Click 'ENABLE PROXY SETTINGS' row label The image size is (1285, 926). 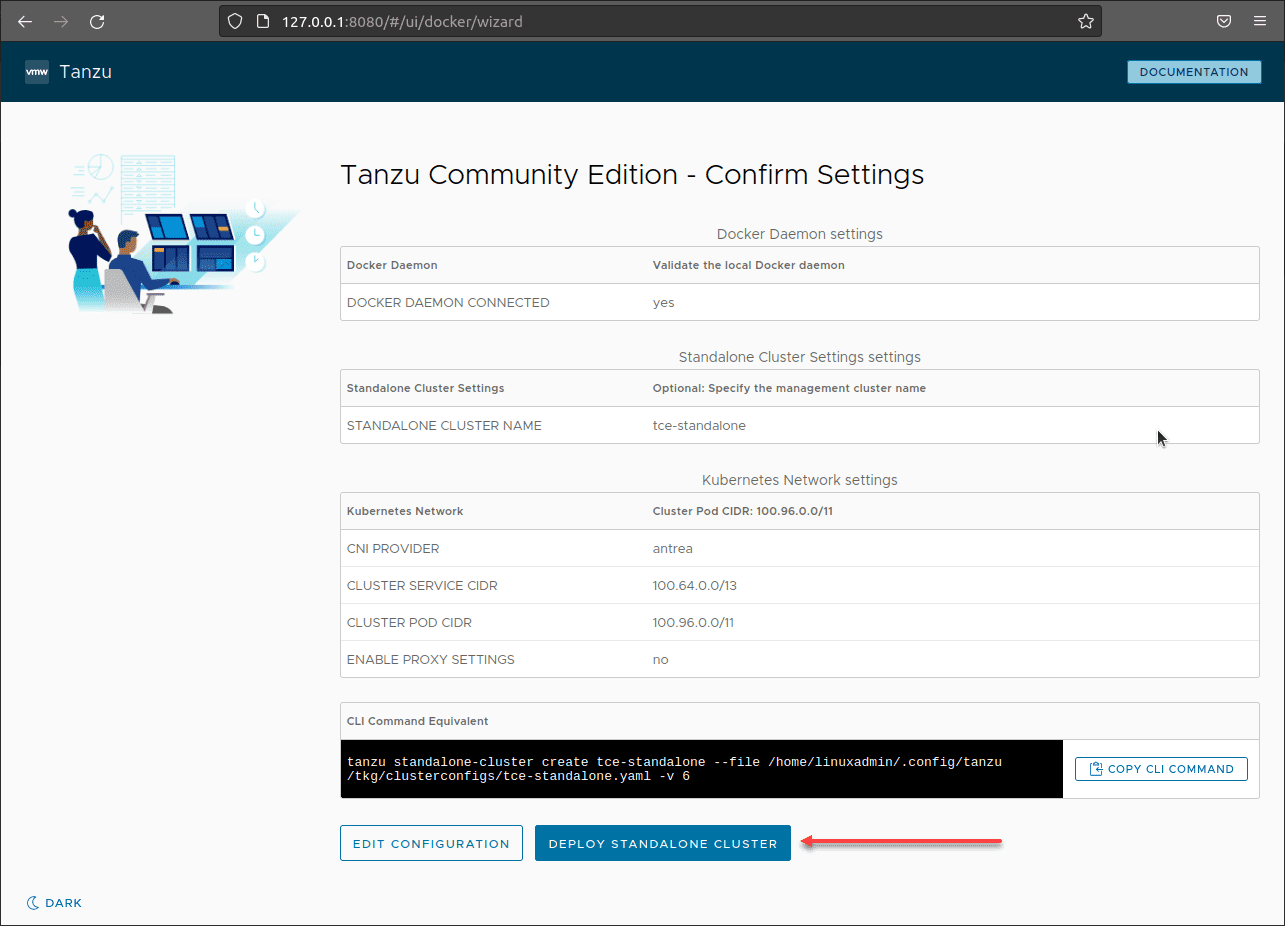[x=430, y=659]
